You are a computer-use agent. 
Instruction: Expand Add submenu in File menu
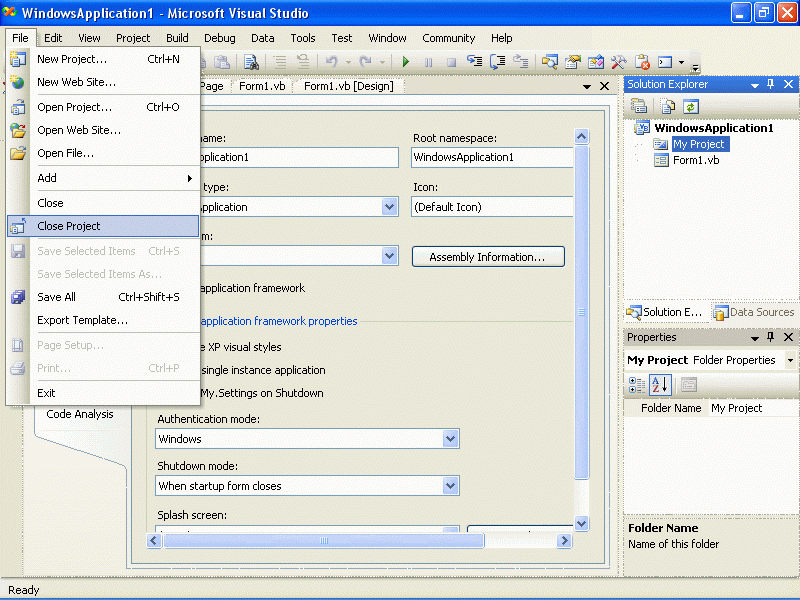pos(115,178)
